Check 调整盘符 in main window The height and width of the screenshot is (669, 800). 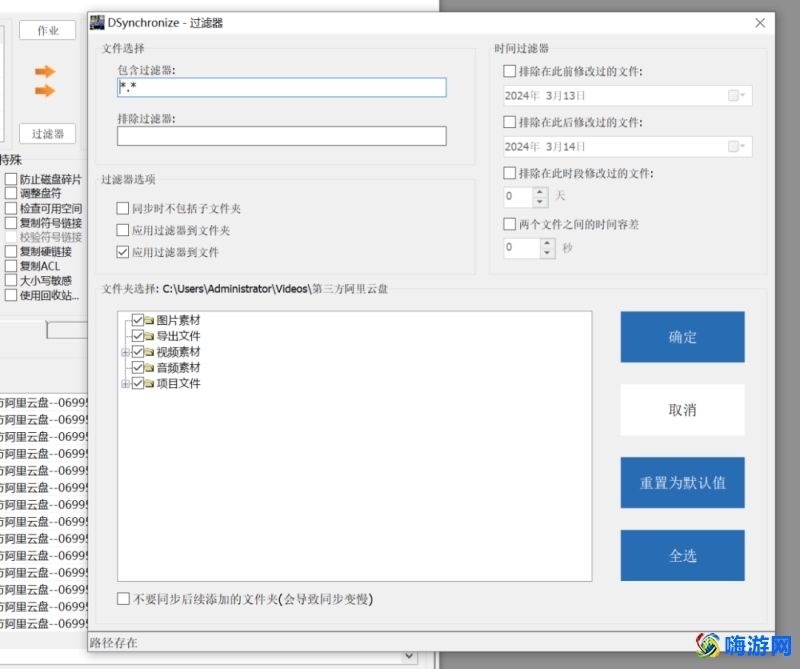[11, 193]
